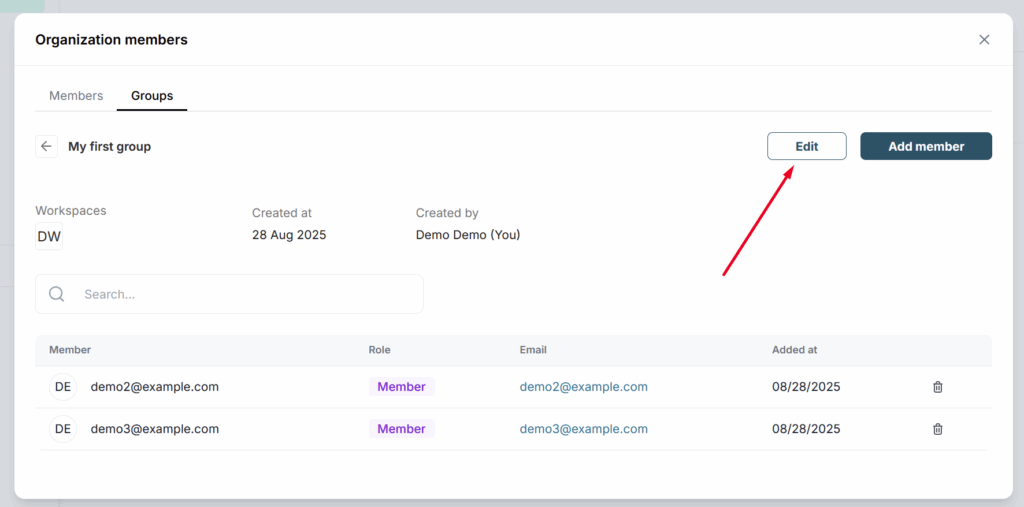Image resolution: width=1024 pixels, height=507 pixels.
Task: Click the DE avatar for demo2@example.com
Action: (63, 387)
